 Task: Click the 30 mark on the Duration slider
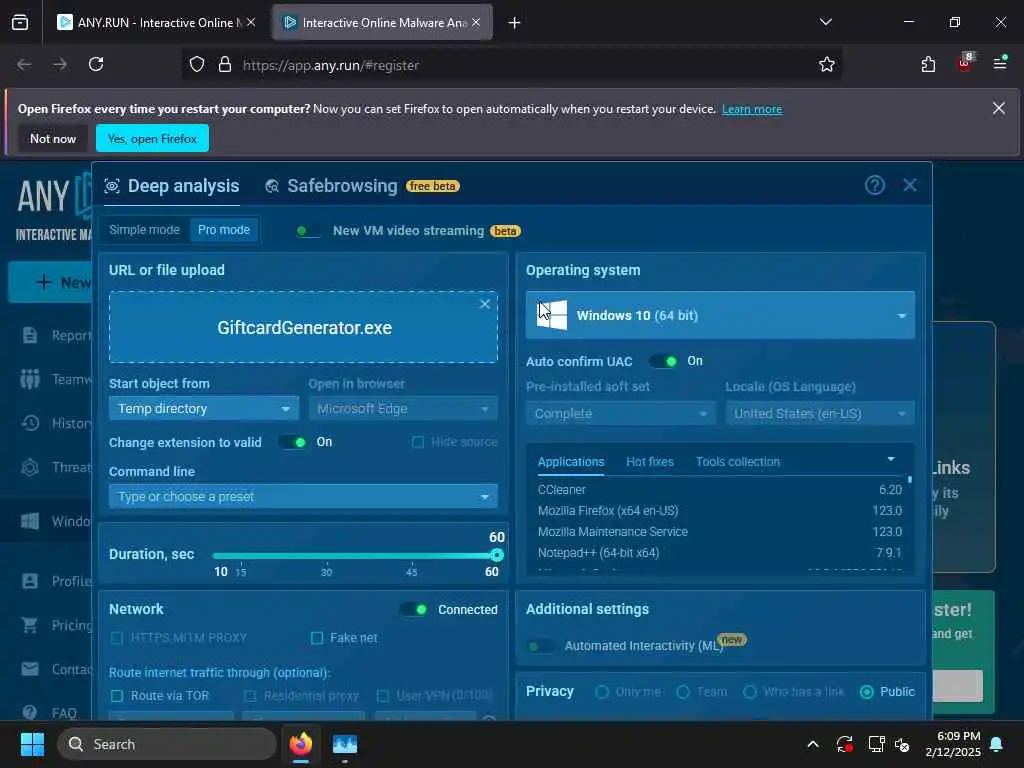327,571
